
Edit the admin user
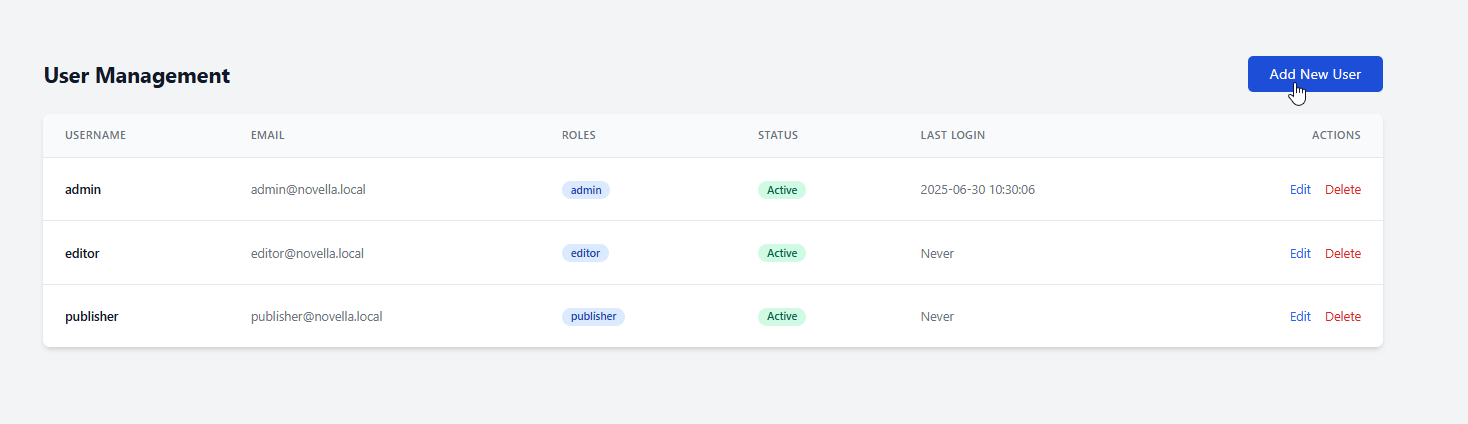[x=1299, y=190]
